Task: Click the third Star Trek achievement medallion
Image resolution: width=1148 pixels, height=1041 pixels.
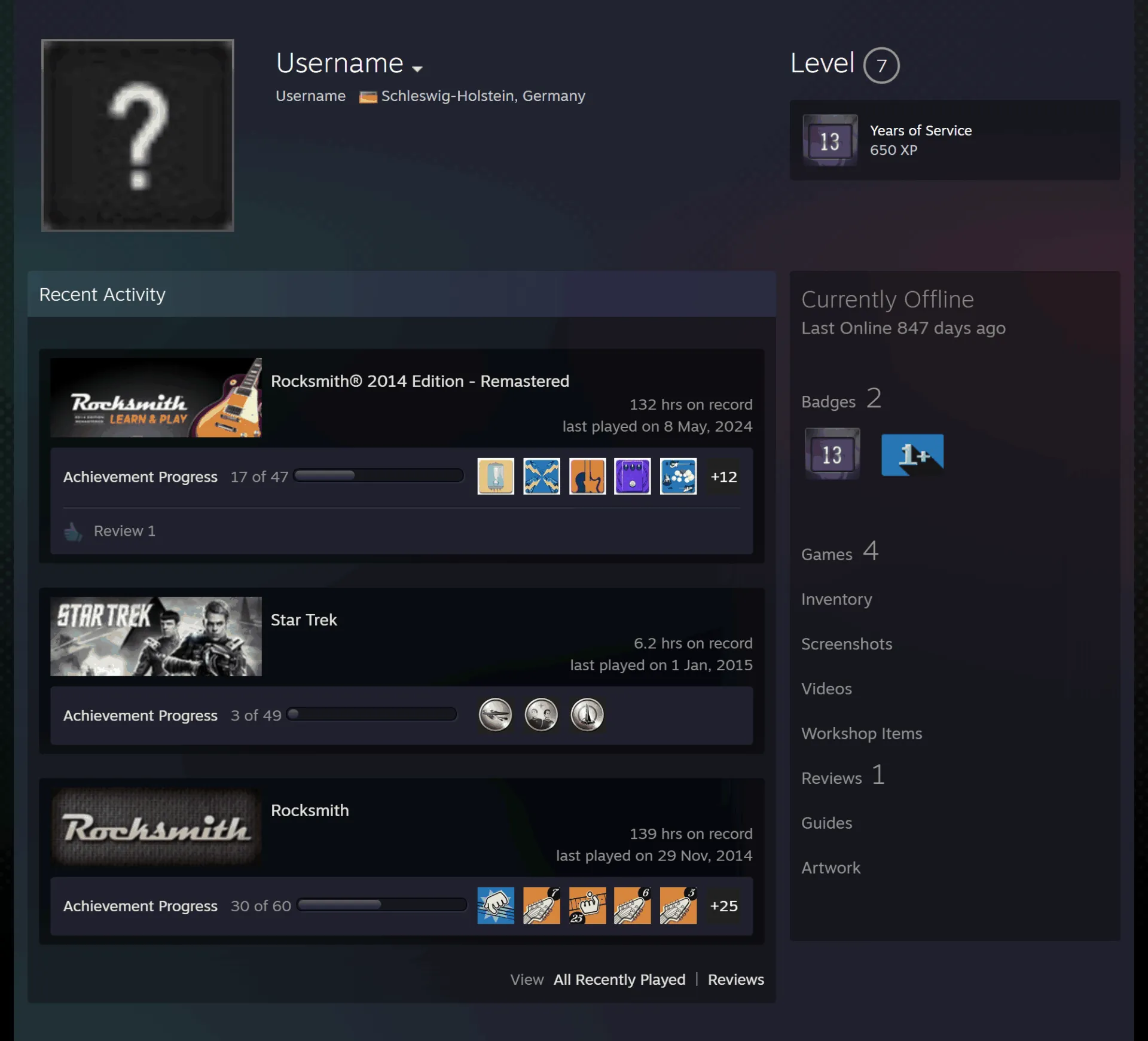Action: pyautogui.click(x=587, y=715)
